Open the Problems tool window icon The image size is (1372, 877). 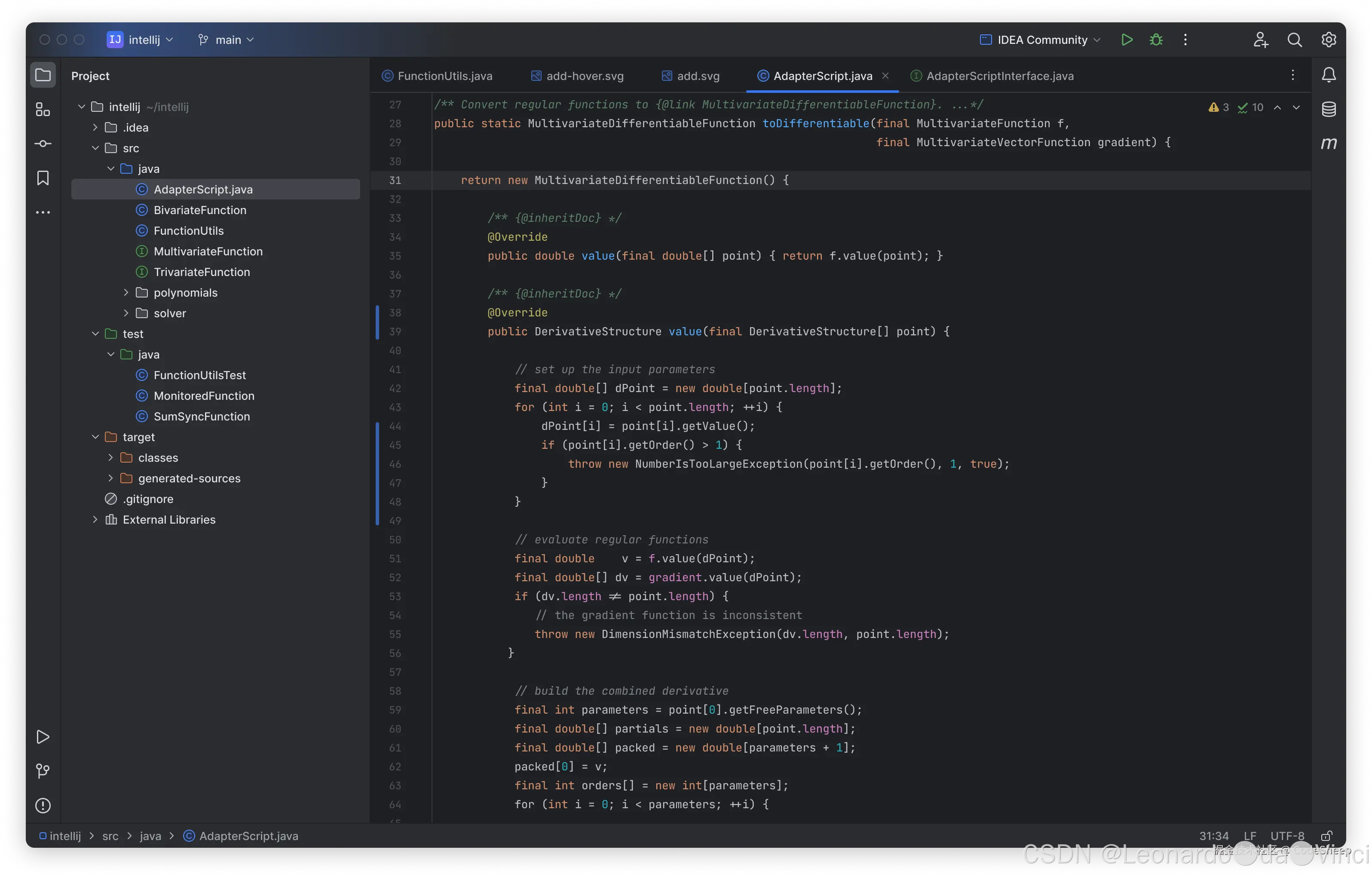(x=43, y=805)
